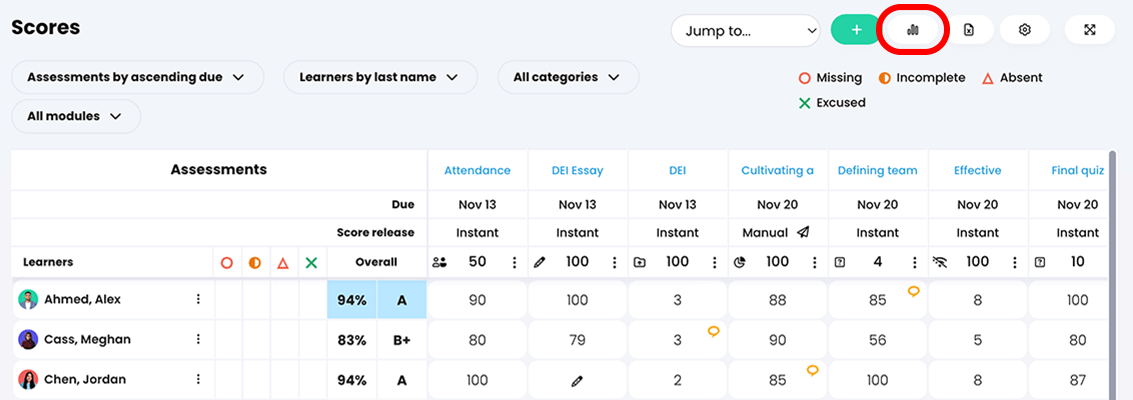Image resolution: width=1133 pixels, height=400 pixels.
Task: Open scores settings gear icon
Action: (x=1024, y=30)
